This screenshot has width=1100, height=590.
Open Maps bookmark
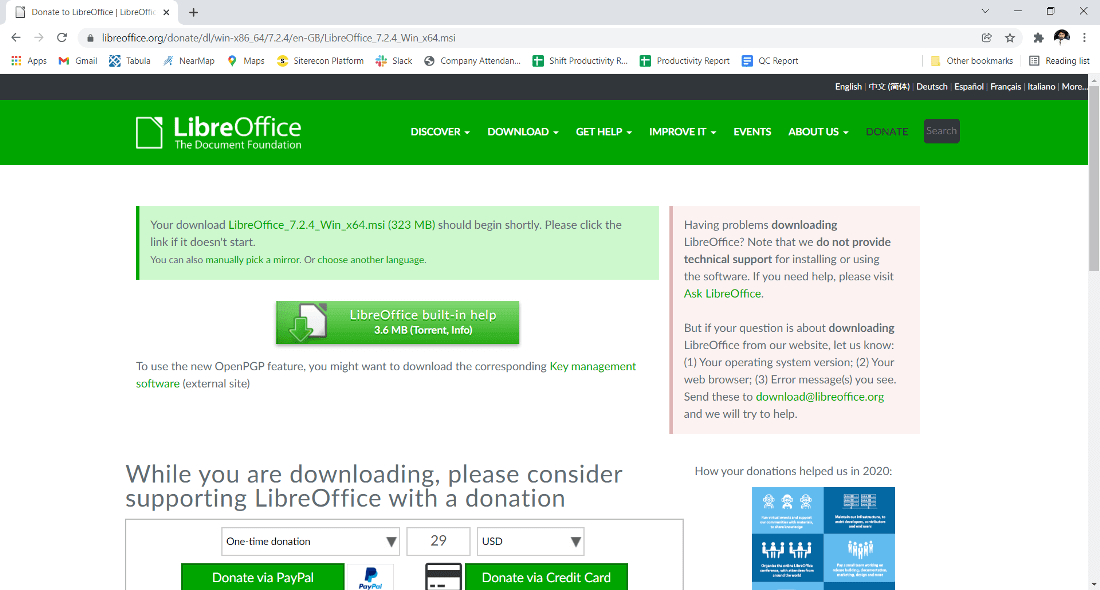[246, 61]
